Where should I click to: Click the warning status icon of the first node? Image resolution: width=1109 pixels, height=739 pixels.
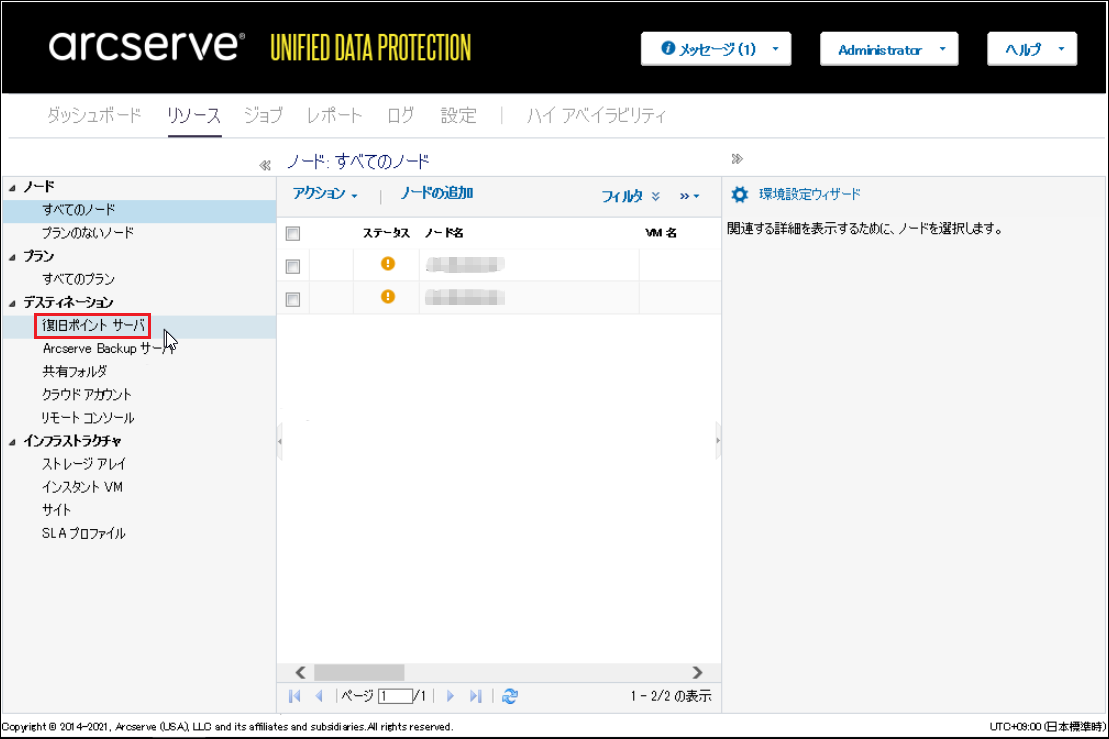388,264
